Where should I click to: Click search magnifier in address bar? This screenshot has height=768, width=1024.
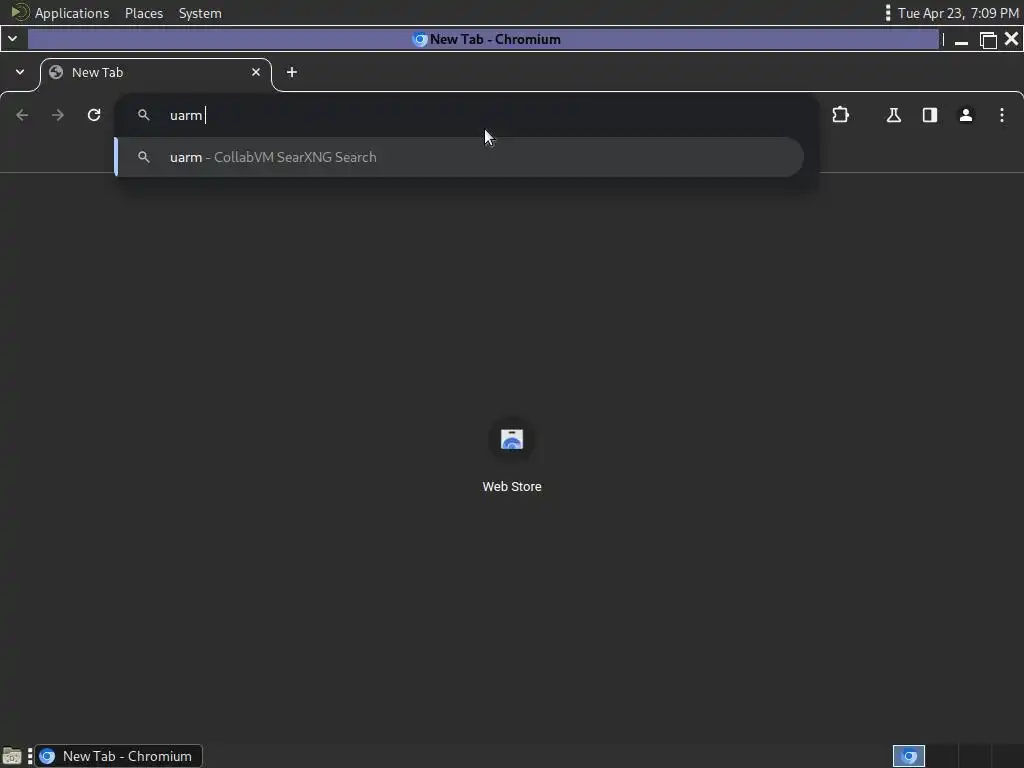click(144, 115)
